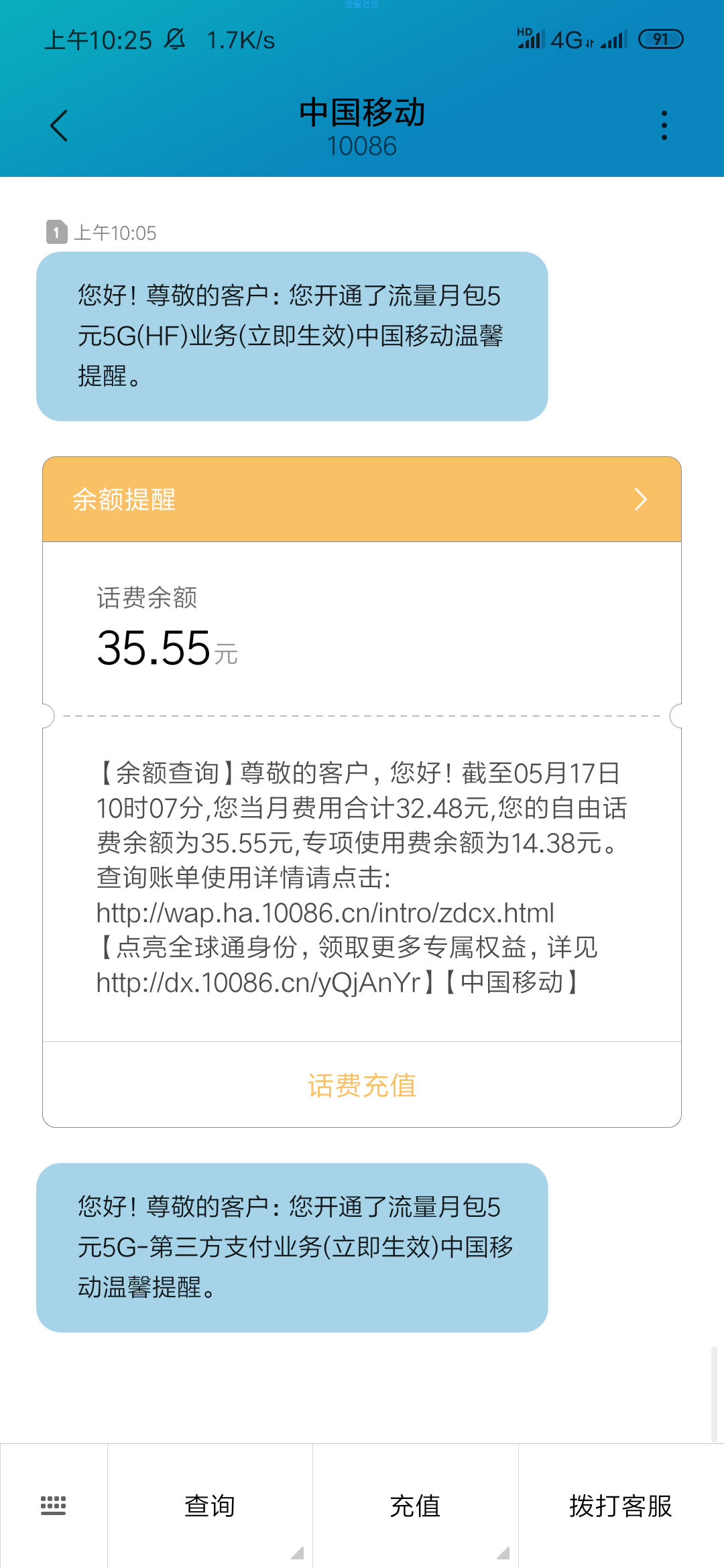Tap the battery status indicator
The height and width of the screenshot is (1568, 724).
point(660,40)
